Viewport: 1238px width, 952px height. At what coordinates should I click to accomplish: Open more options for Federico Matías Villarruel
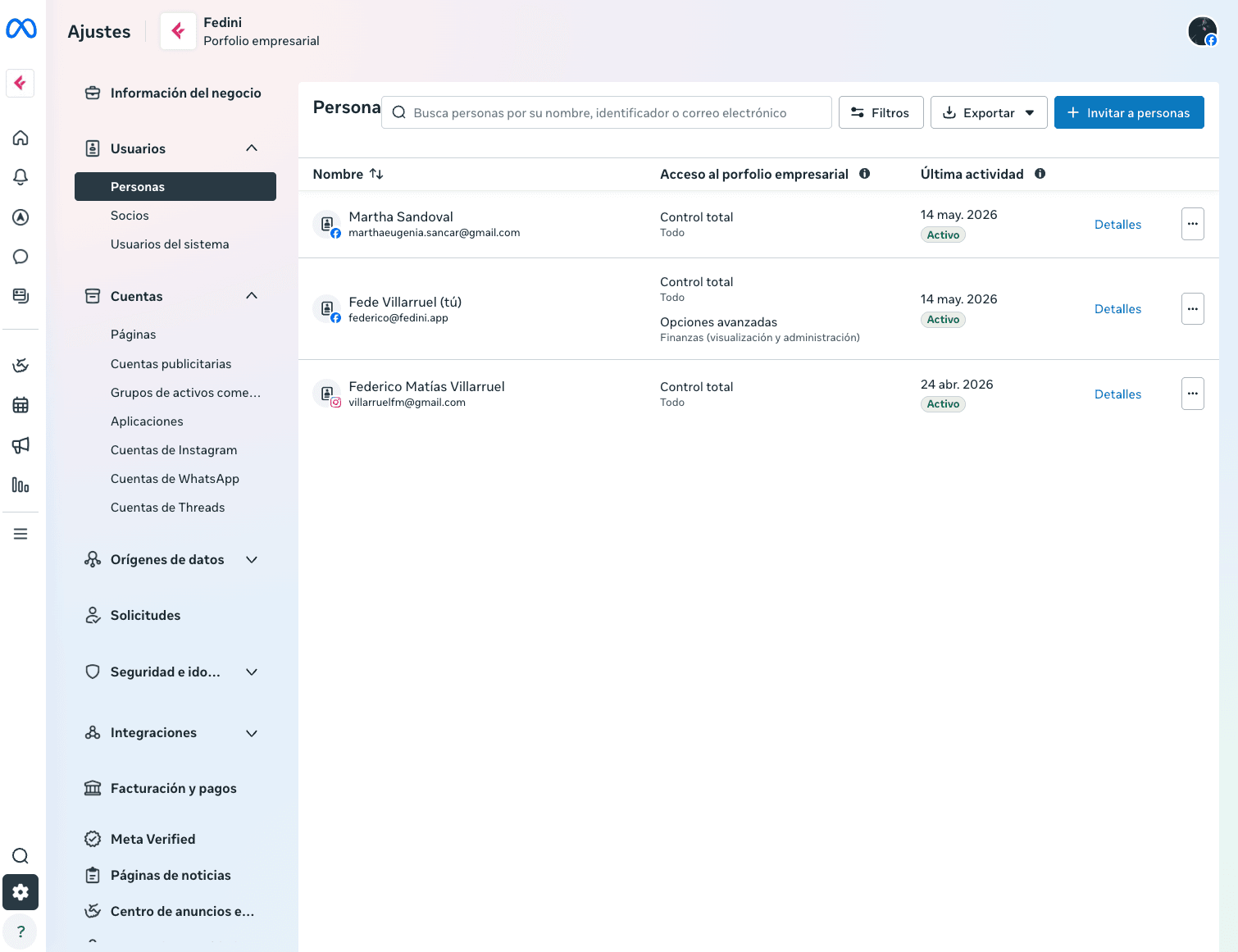pos(1192,394)
